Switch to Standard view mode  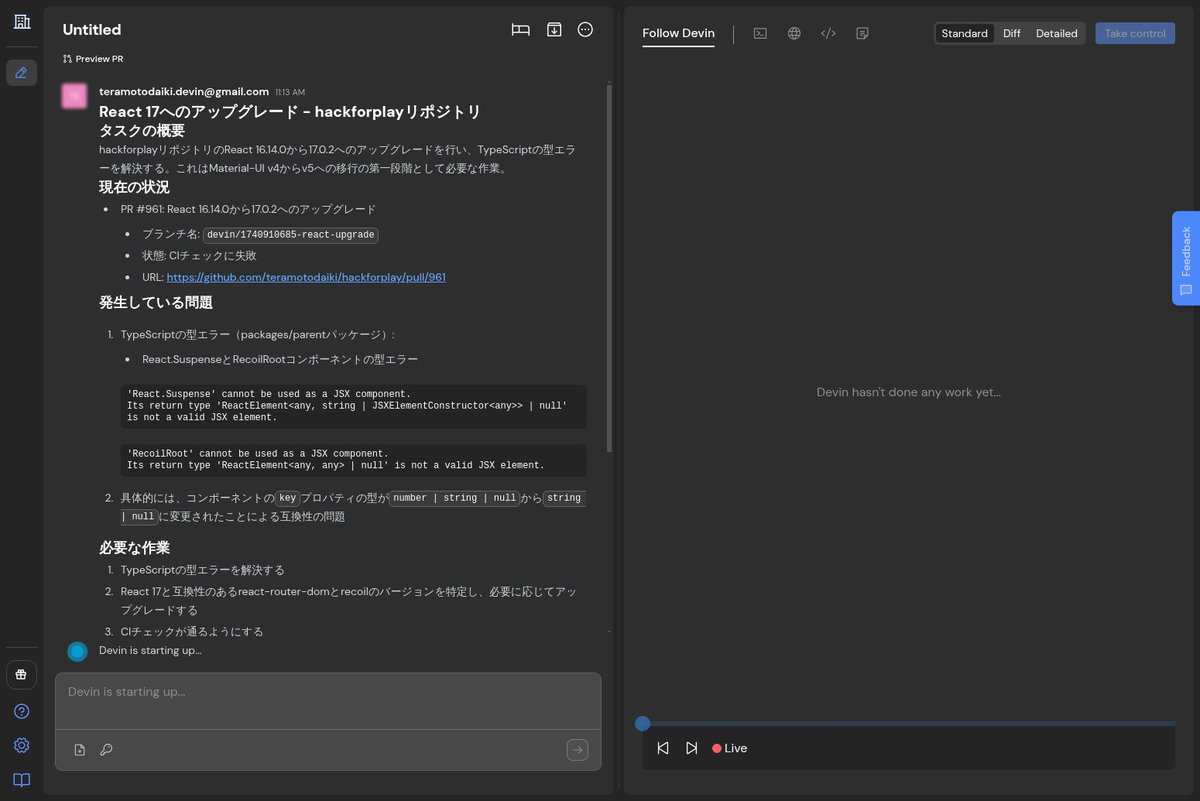[x=965, y=34]
